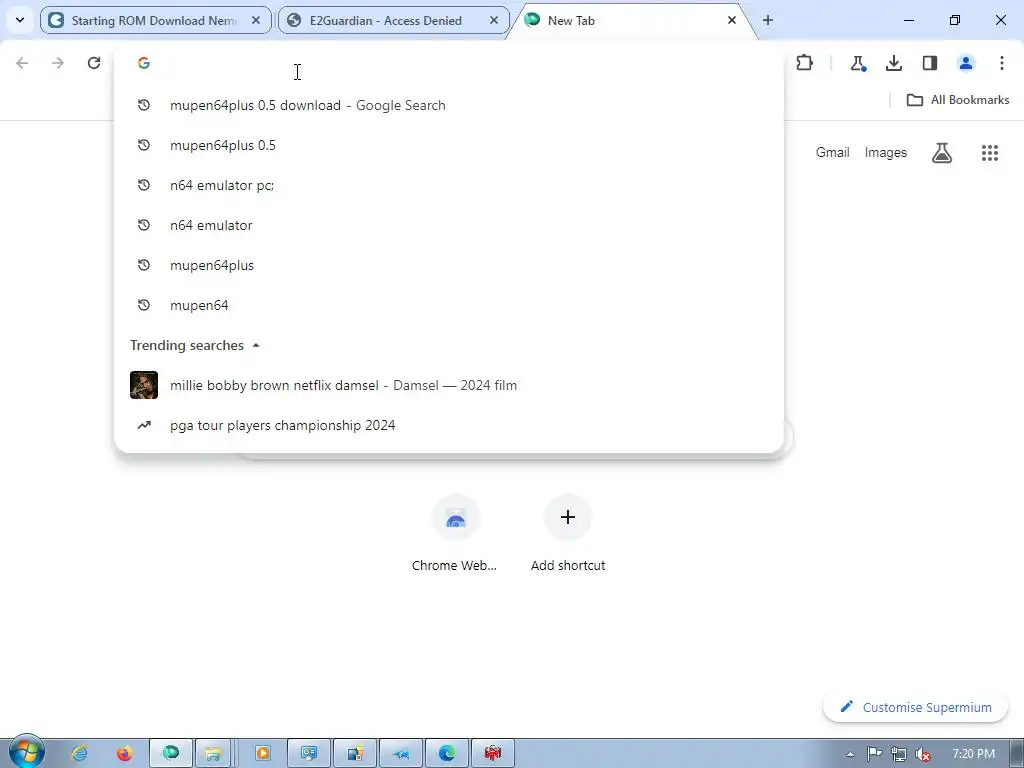Open the Extensions puzzle icon
Screen dimensions: 1024x768
pos(805,63)
